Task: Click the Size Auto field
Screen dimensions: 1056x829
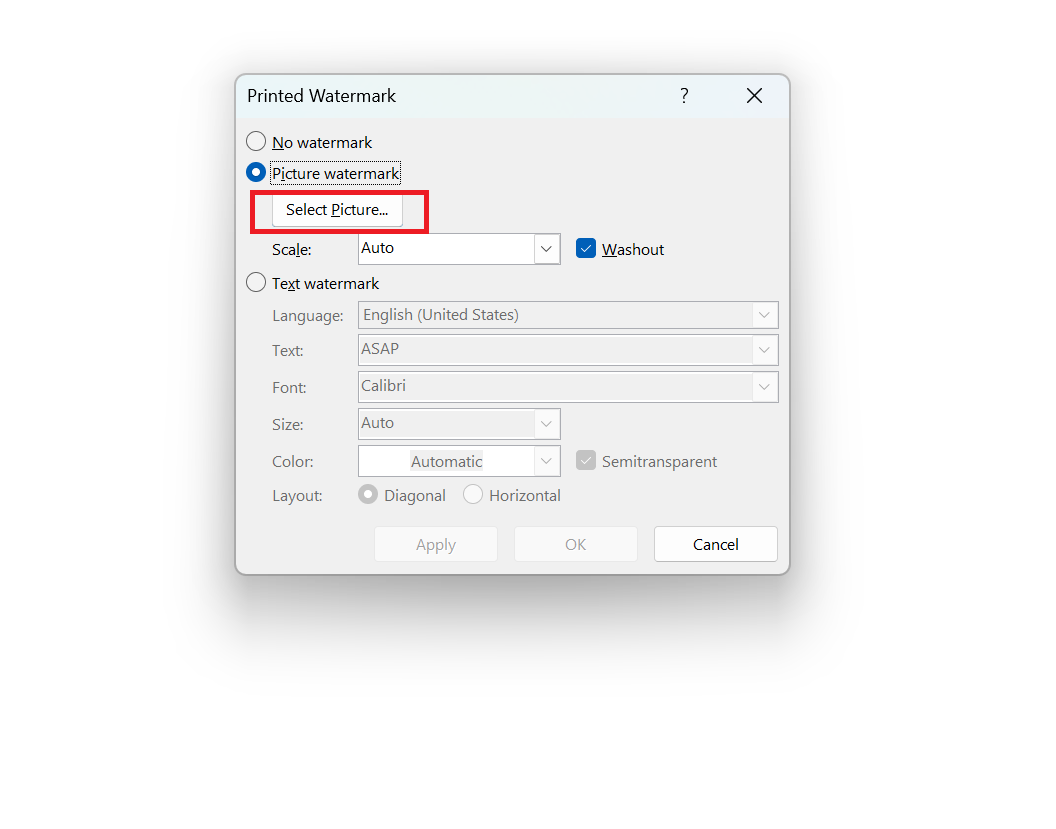Action: point(447,424)
